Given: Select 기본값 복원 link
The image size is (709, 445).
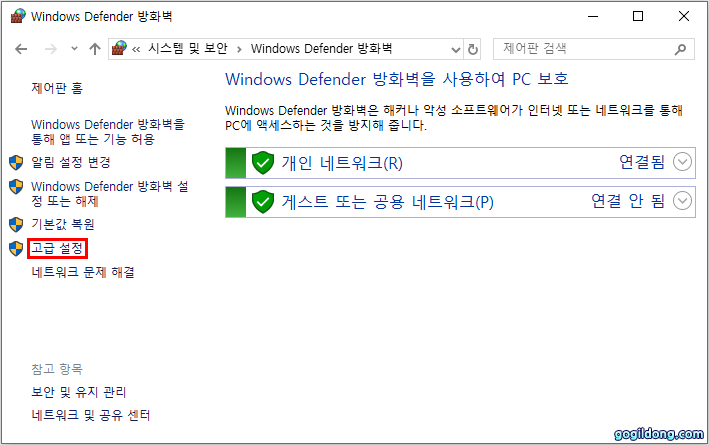Looking at the screenshot, I should coord(63,224).
